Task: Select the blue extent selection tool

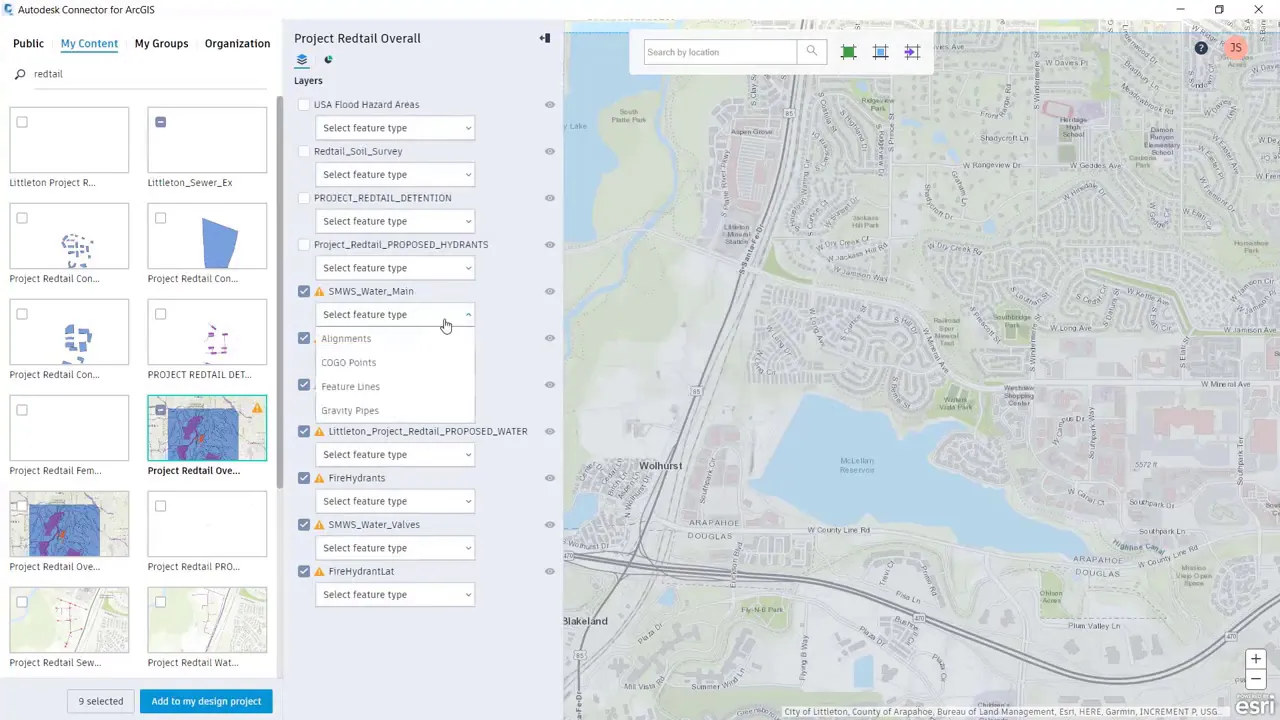Action: pyautogui.click(x=880, y=52)
